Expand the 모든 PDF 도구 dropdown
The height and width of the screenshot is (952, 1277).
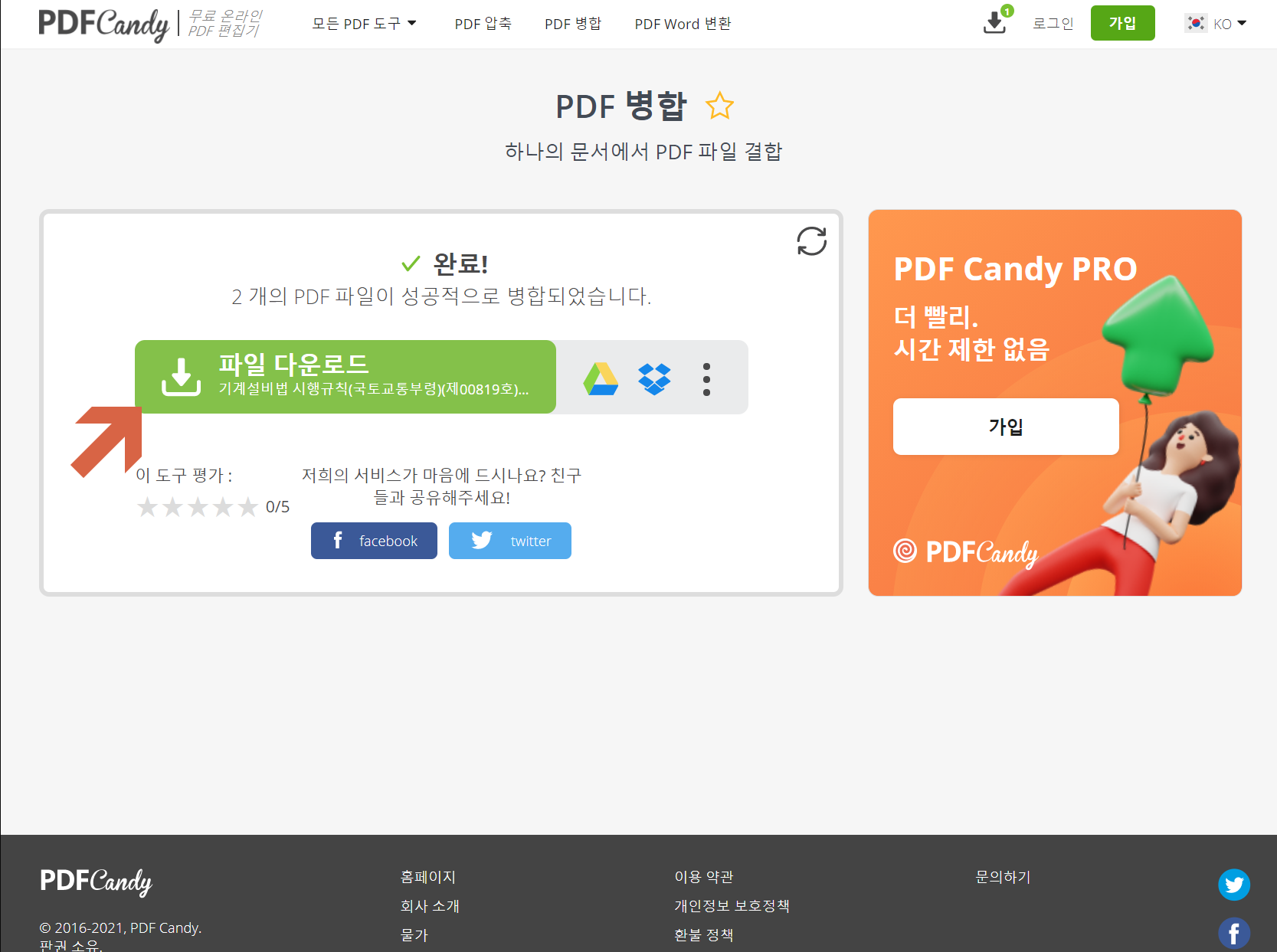pyautogui.click(x=364, y=23)
